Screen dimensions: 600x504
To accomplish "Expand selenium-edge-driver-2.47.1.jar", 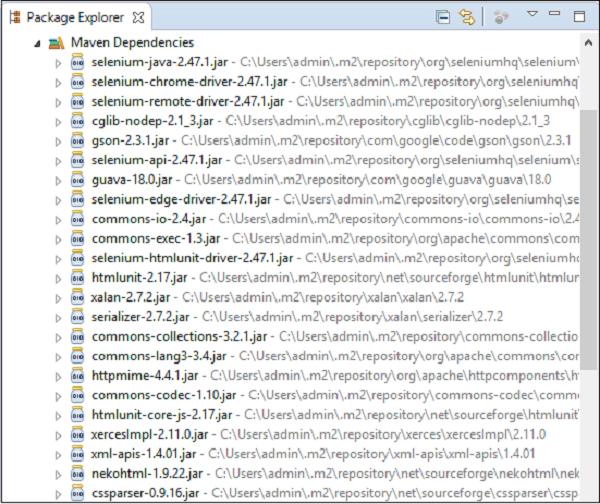I will point(58,201).
